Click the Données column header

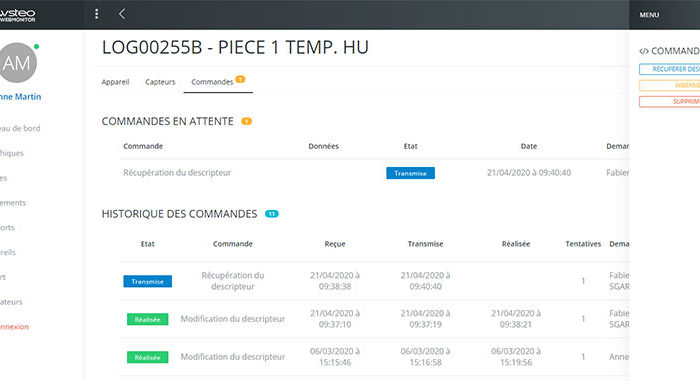(x=323, y=146)
